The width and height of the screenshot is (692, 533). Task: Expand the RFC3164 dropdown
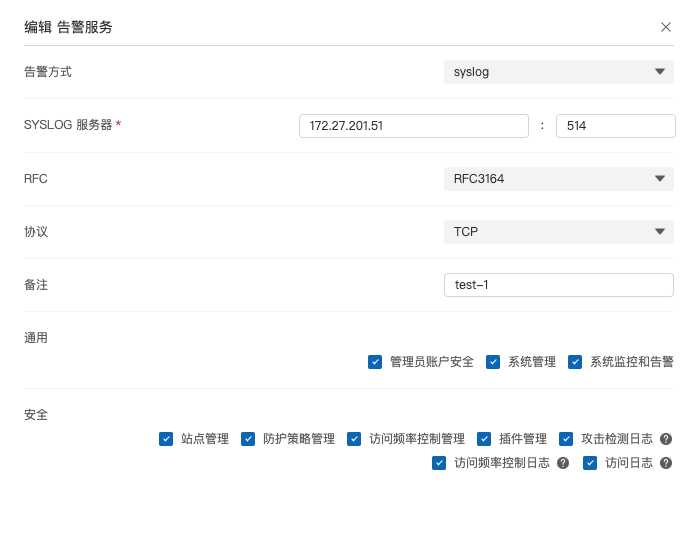558,179
